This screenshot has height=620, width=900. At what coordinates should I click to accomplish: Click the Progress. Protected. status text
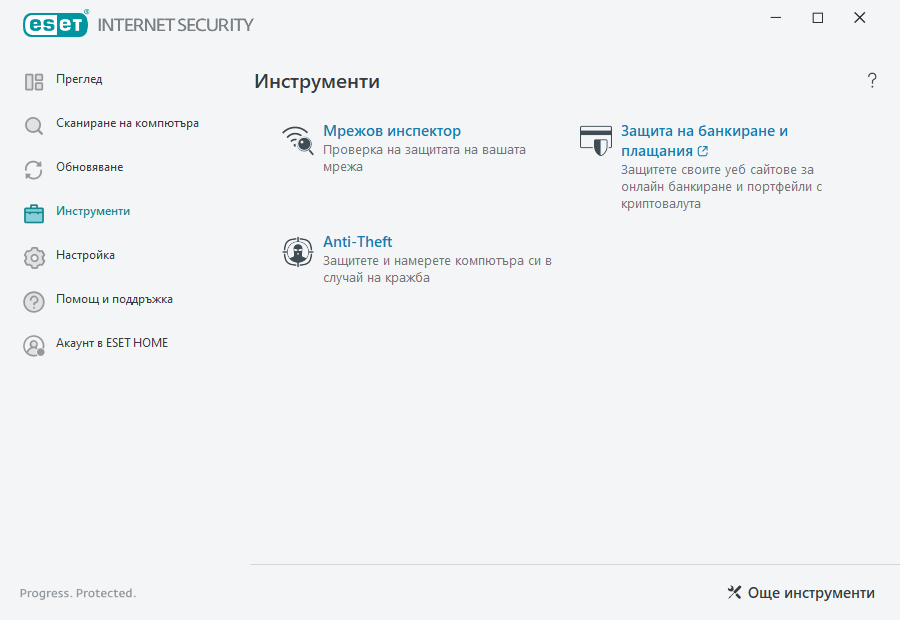tap(78, 593)
